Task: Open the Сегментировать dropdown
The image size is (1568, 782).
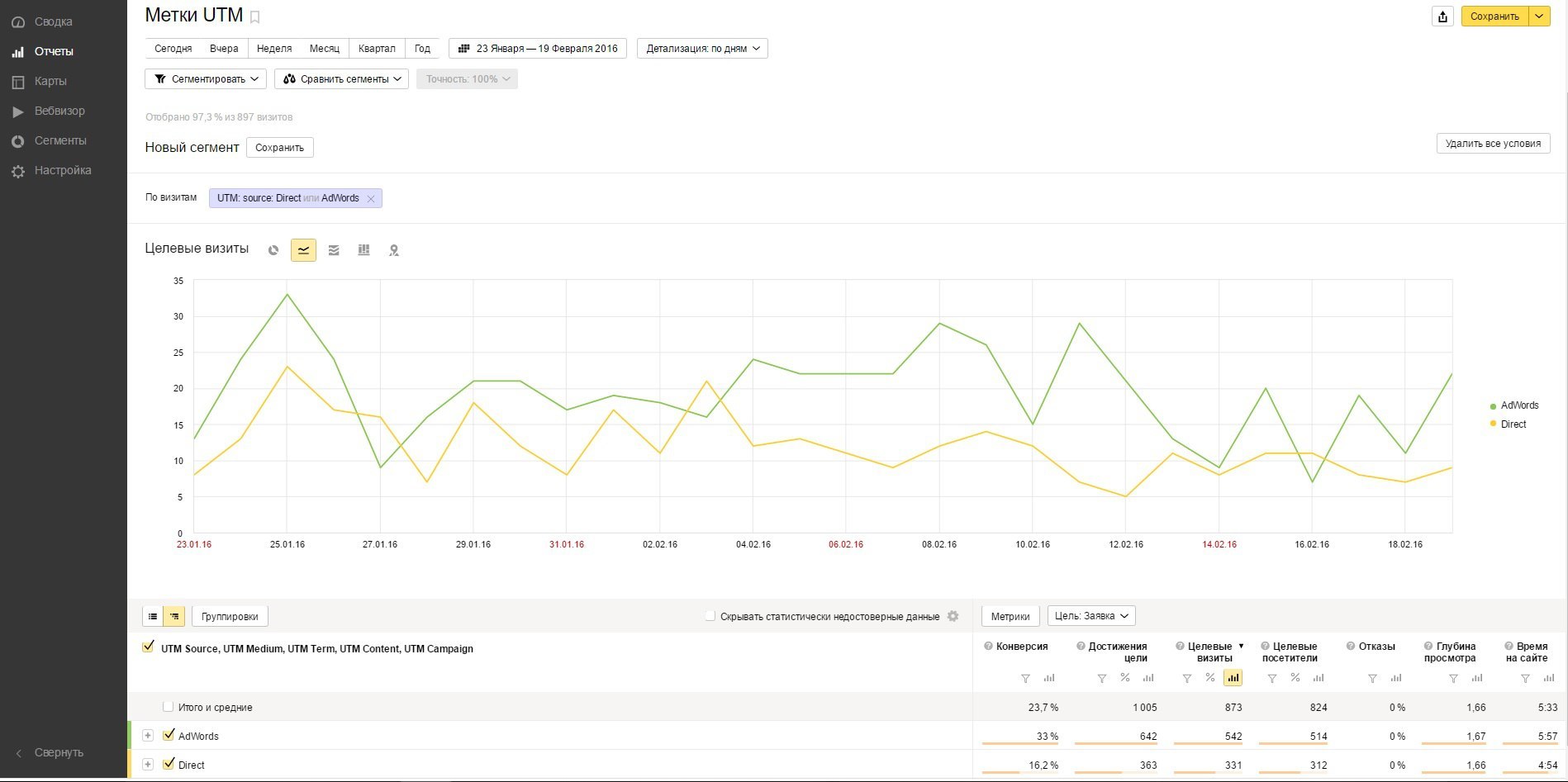Action: [207, 79]
